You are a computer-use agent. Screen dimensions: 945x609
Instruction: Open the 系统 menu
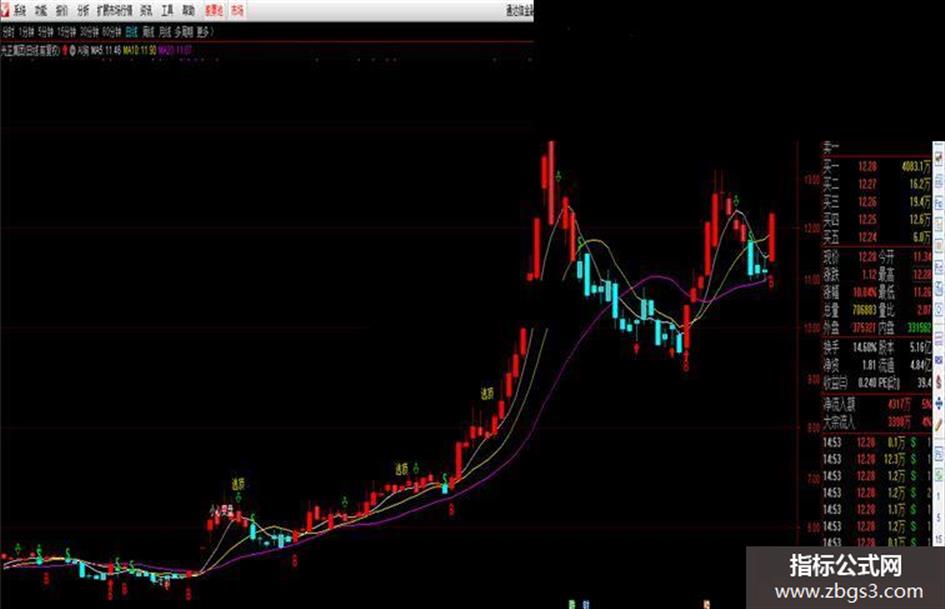click(20, 10)
